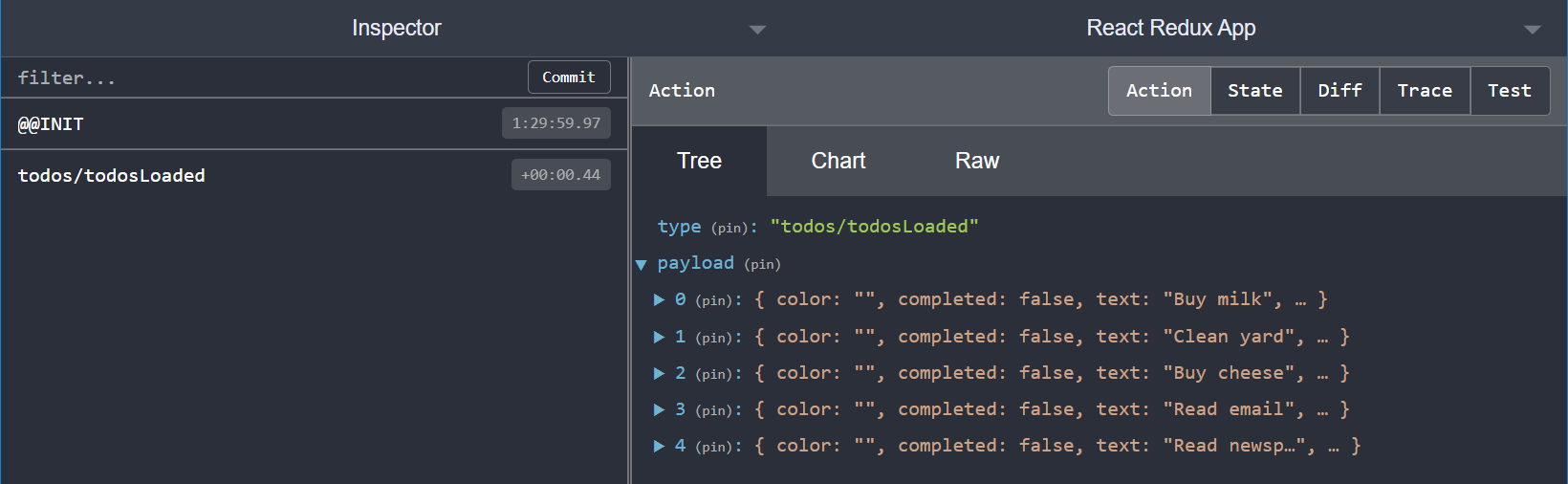Click the Commit button
This screenshot has height=484, width=1568.
(x=568, y=77)
